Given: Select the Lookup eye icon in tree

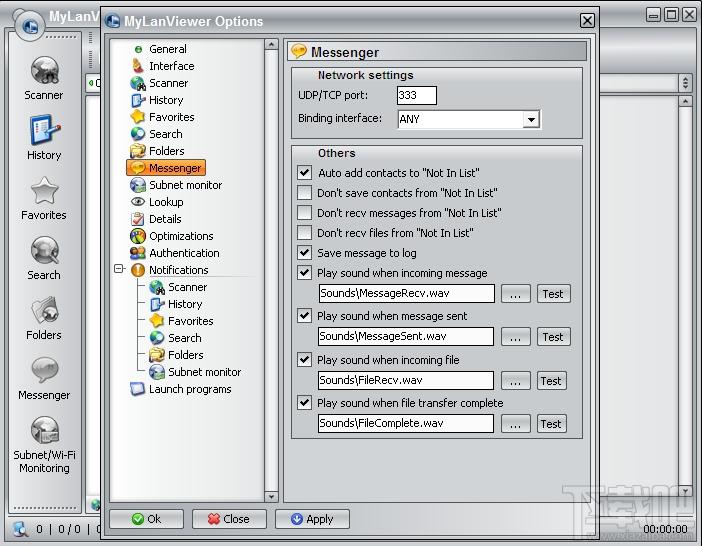Looking at the screenshot, I should coord(138,202).
